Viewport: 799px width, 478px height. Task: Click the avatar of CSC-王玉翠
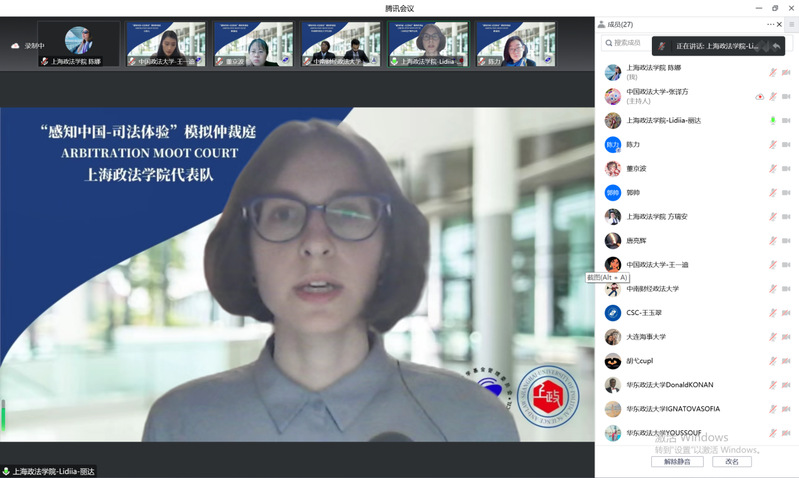613,313
